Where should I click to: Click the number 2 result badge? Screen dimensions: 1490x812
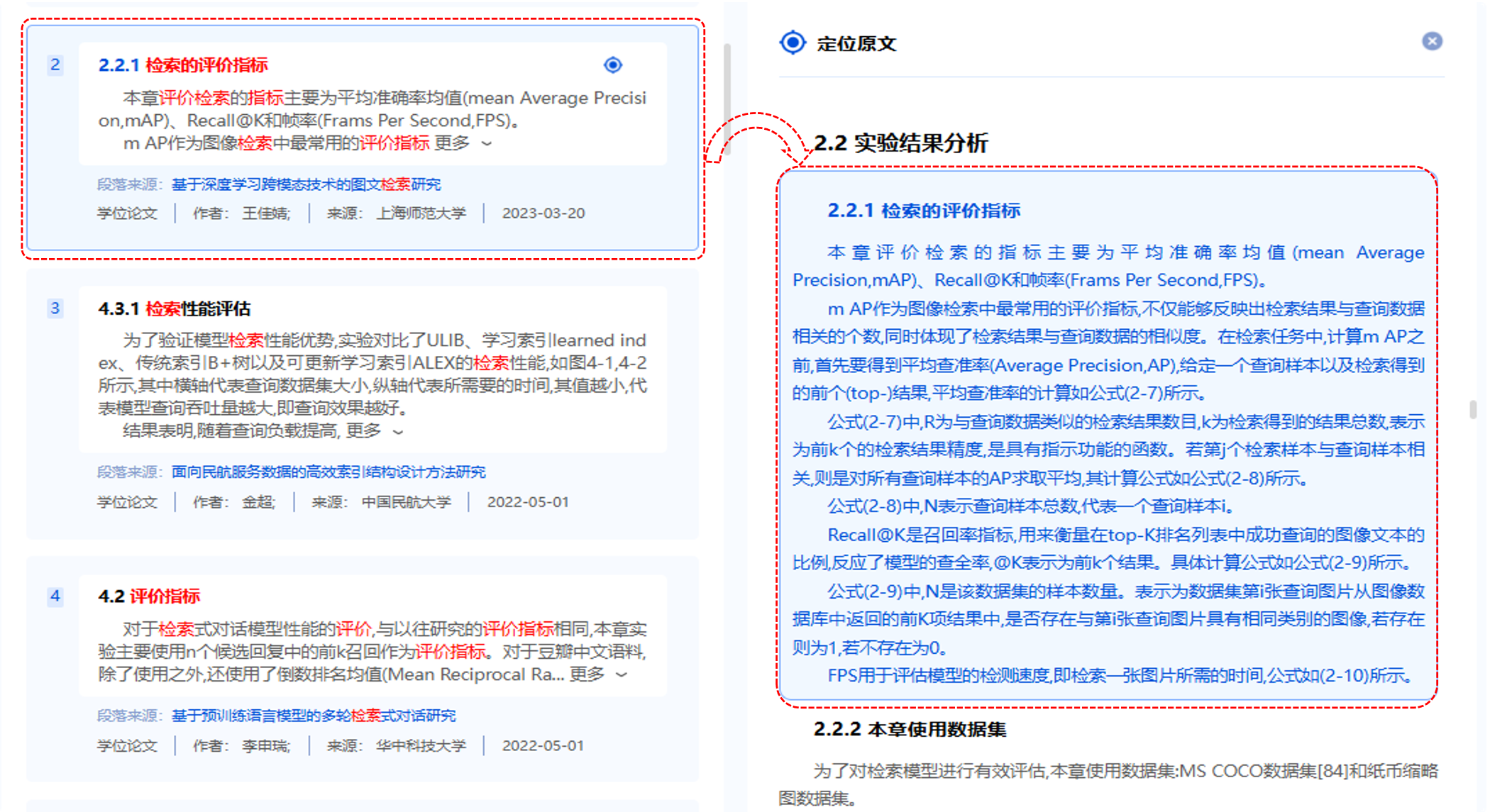(x=55, y=65)
